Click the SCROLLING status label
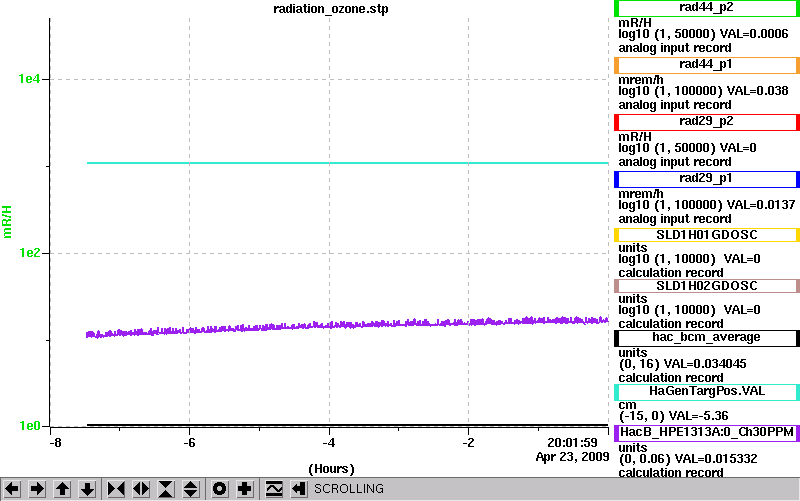 coord(349,489)
